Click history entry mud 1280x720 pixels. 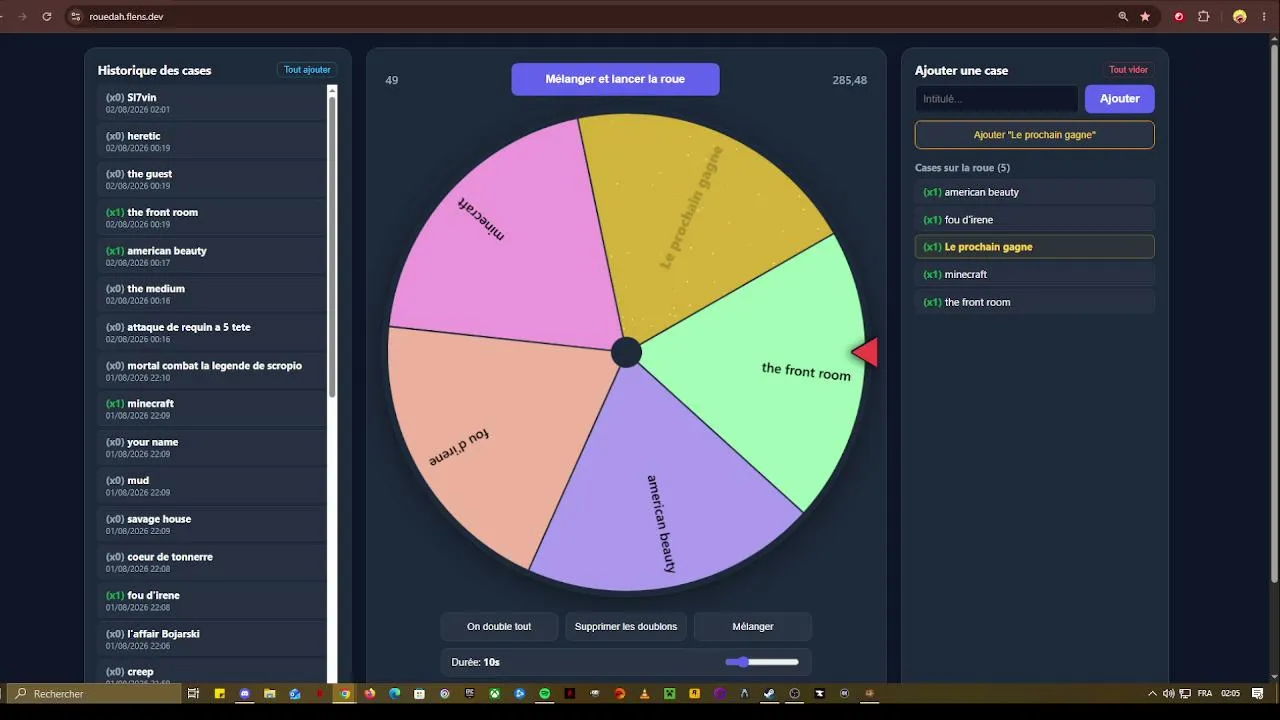point(212,486)
